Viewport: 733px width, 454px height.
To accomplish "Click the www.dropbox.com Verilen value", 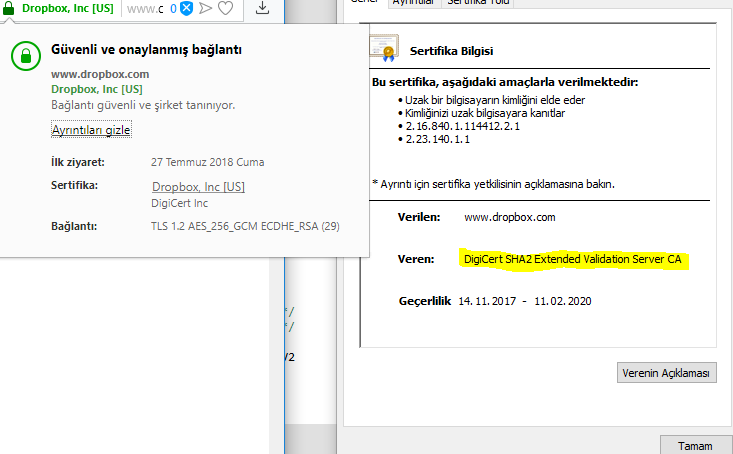I will pos(510,217).
